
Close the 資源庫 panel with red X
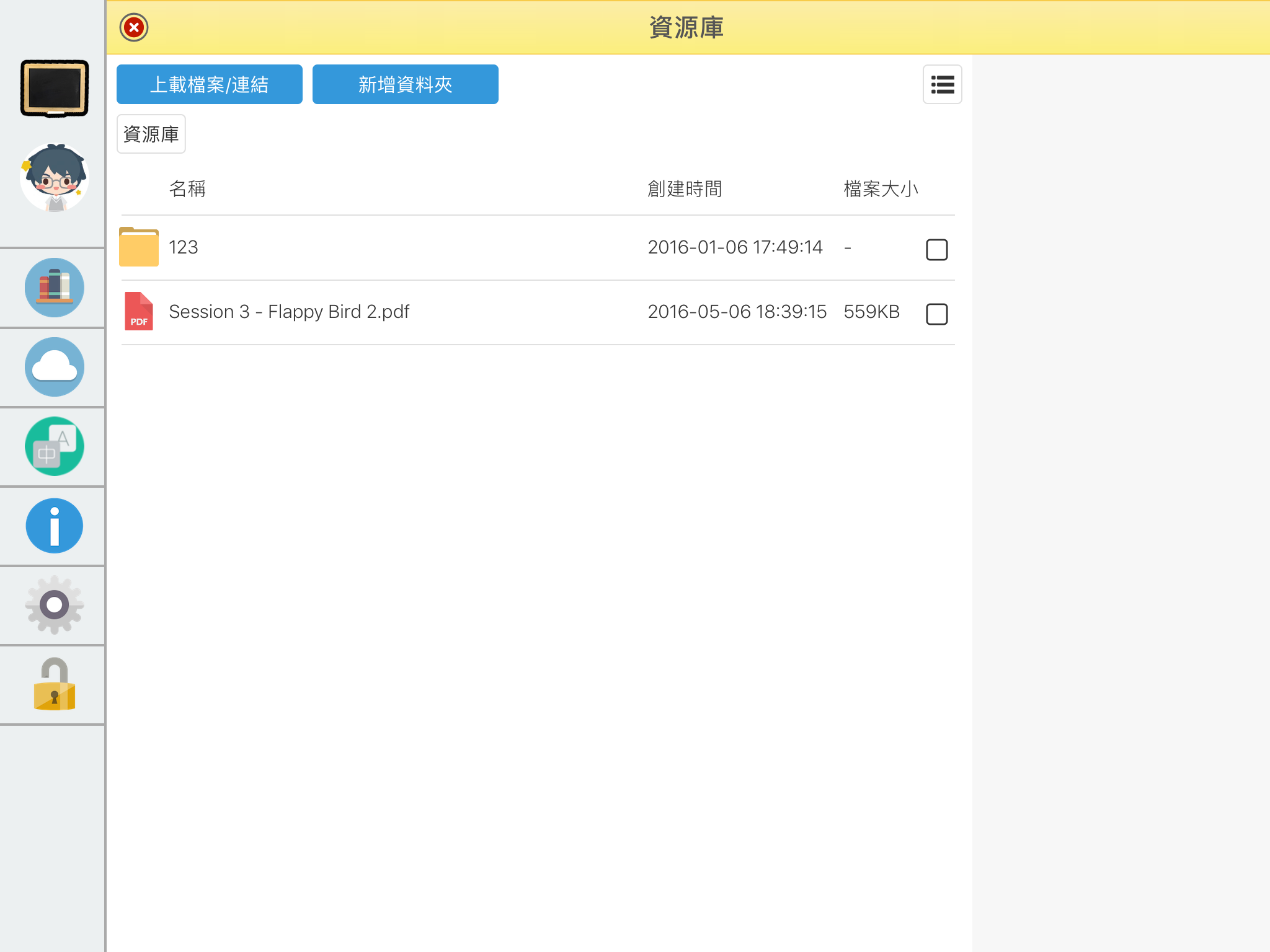click(x=134, y=27)
